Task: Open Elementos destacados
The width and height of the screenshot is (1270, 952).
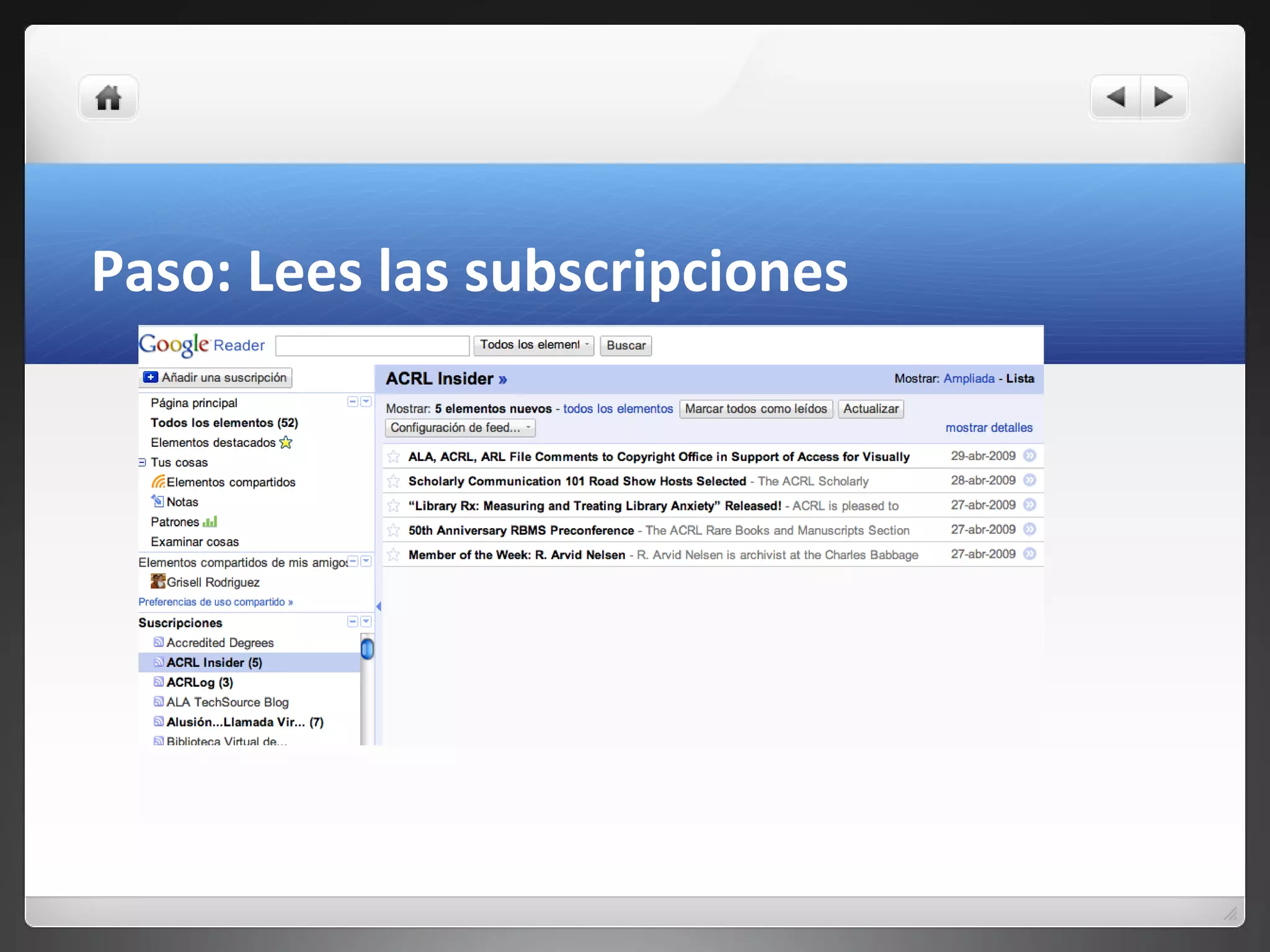Action: click(x=213, y=443)
